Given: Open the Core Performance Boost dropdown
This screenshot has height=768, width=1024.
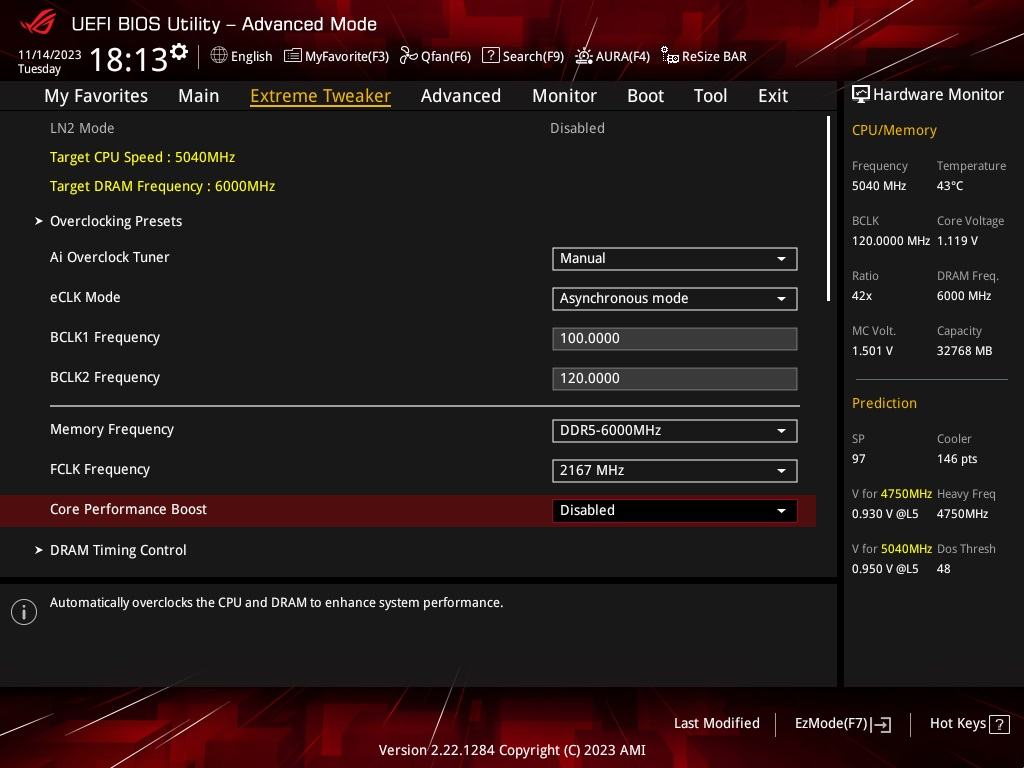Looking at the screenshot, I should pos(675,511).
